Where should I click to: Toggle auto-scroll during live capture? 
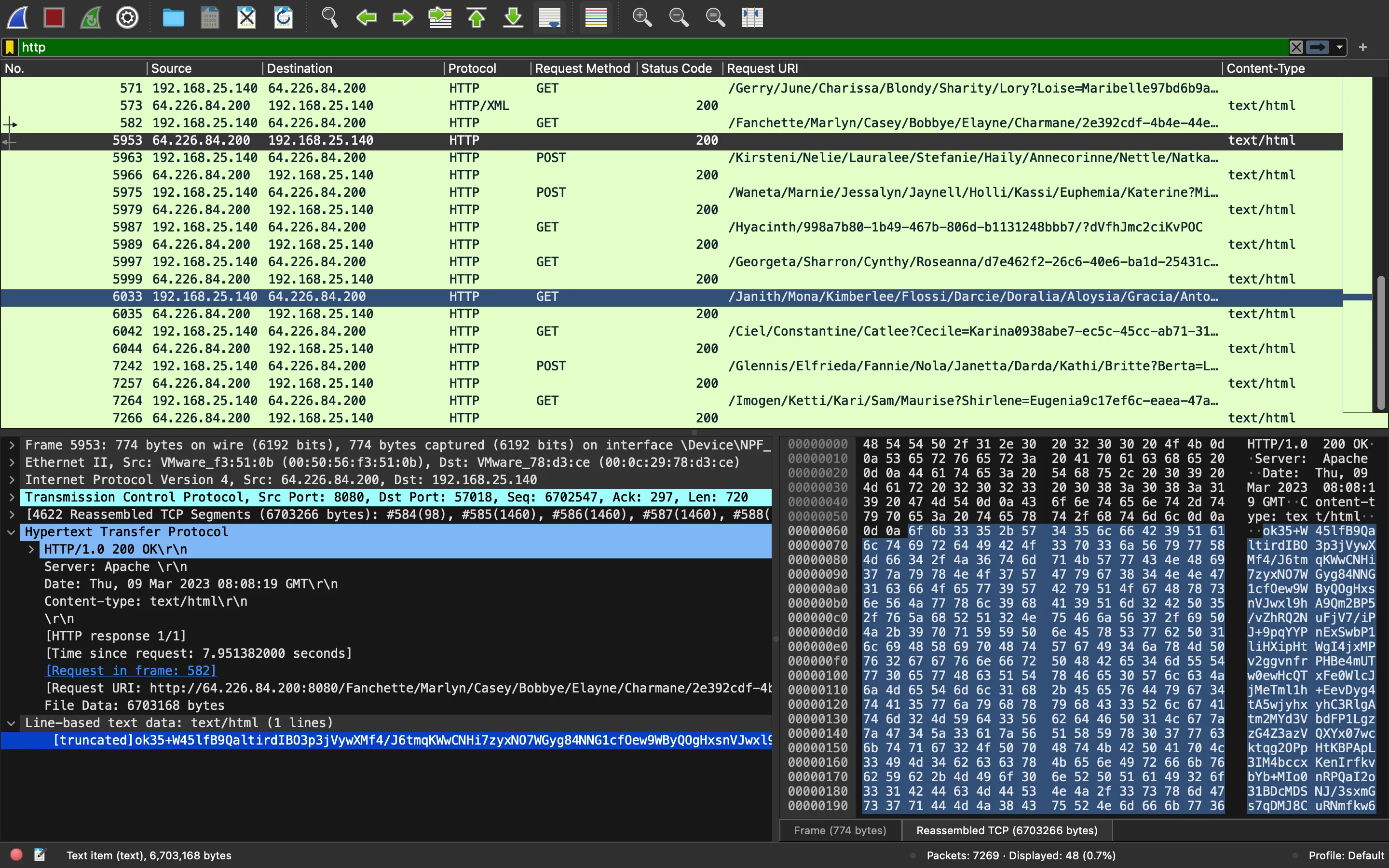[x=550, y=17]
